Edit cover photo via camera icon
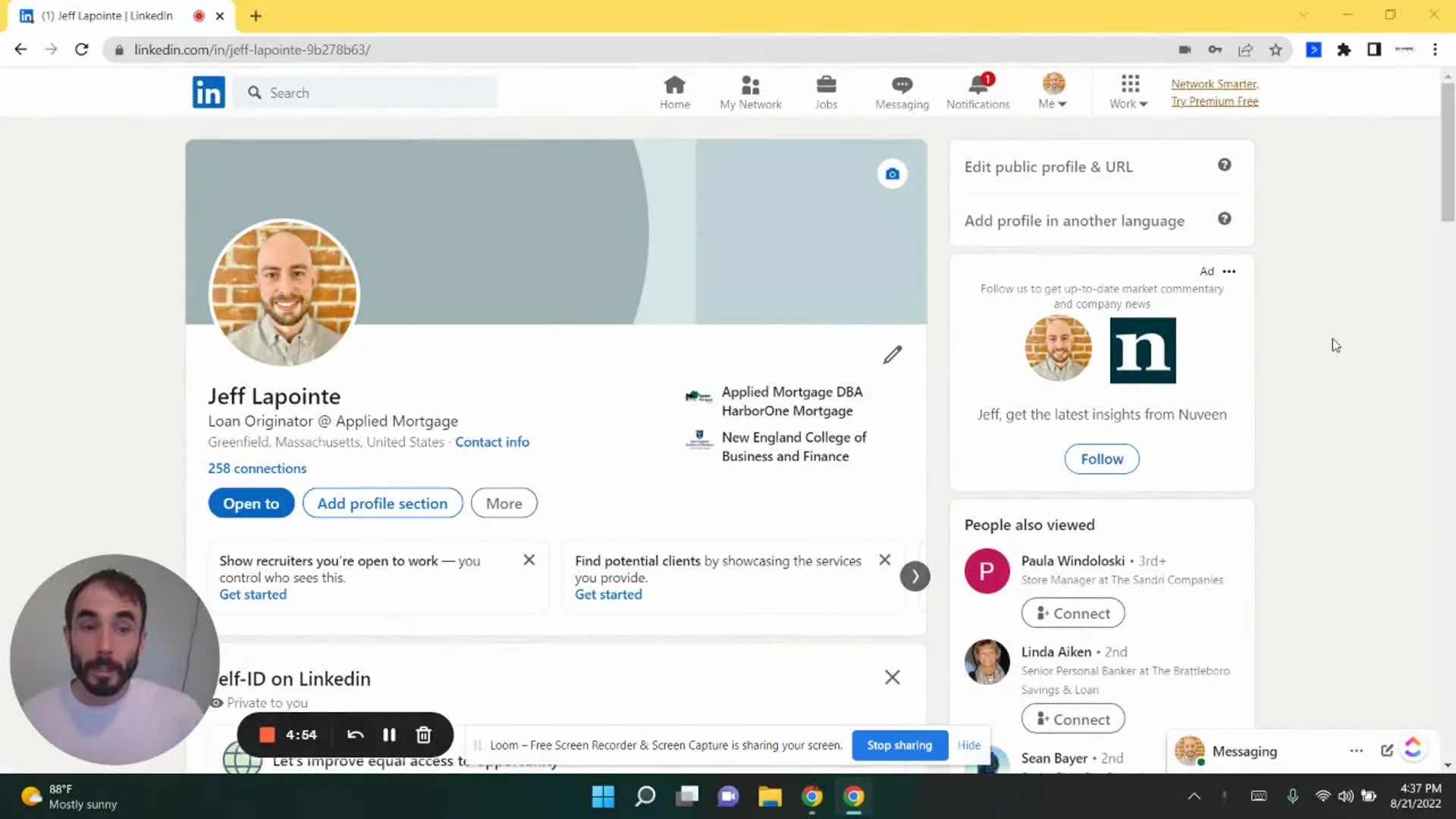The width and height of the screenshot is (1456, 819). (893, 174)
